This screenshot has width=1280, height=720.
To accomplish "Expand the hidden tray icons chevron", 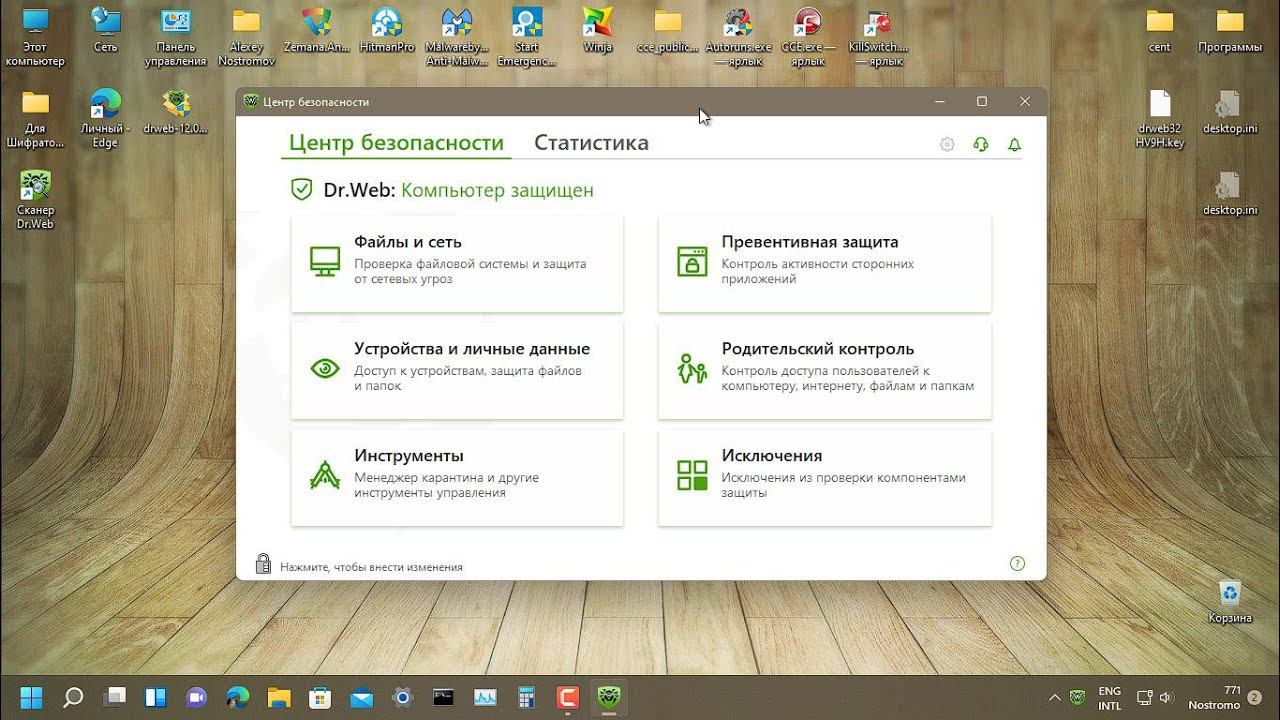I will coord(1054,697).
